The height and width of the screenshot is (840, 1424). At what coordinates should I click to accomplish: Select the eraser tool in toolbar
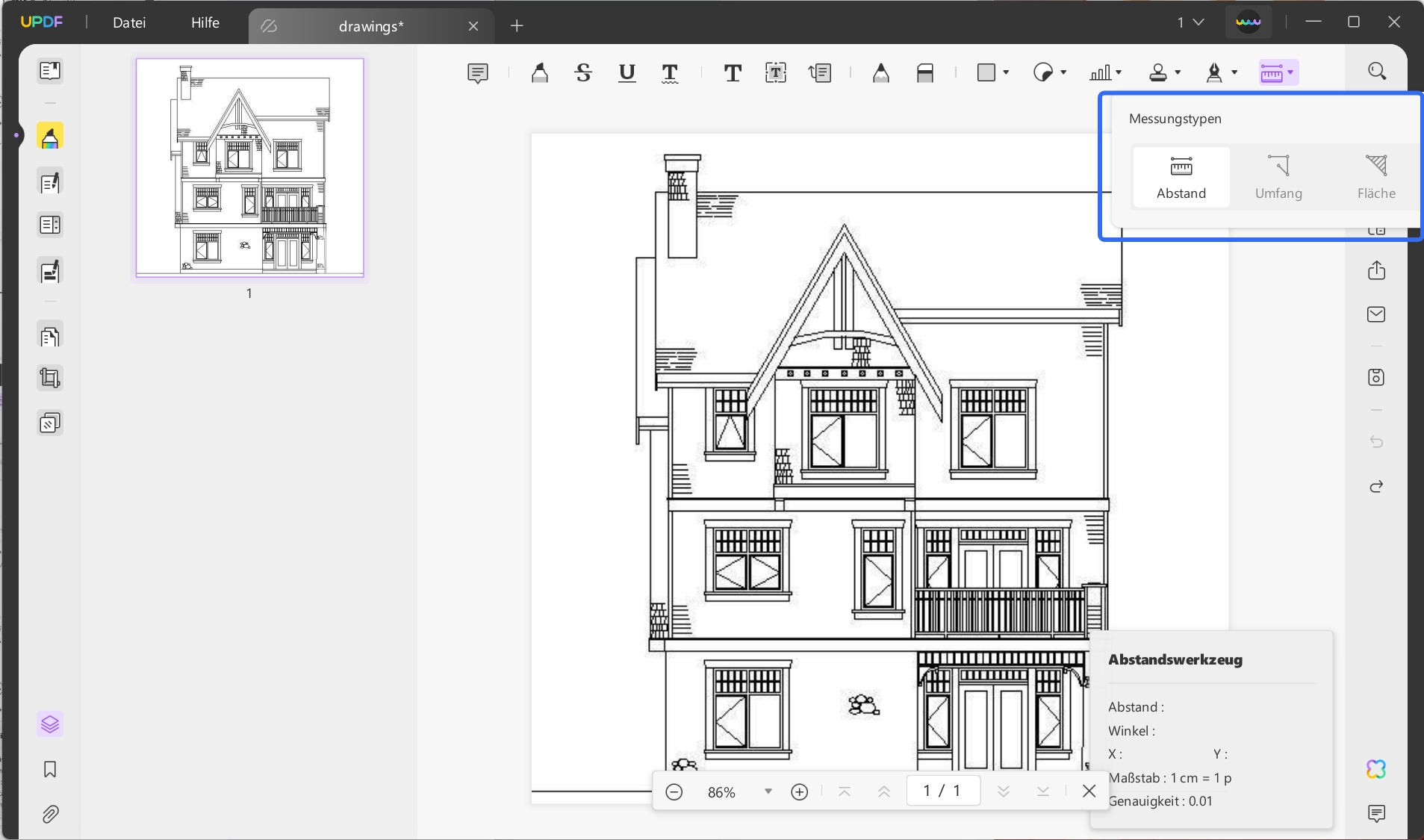click(925, 72)
